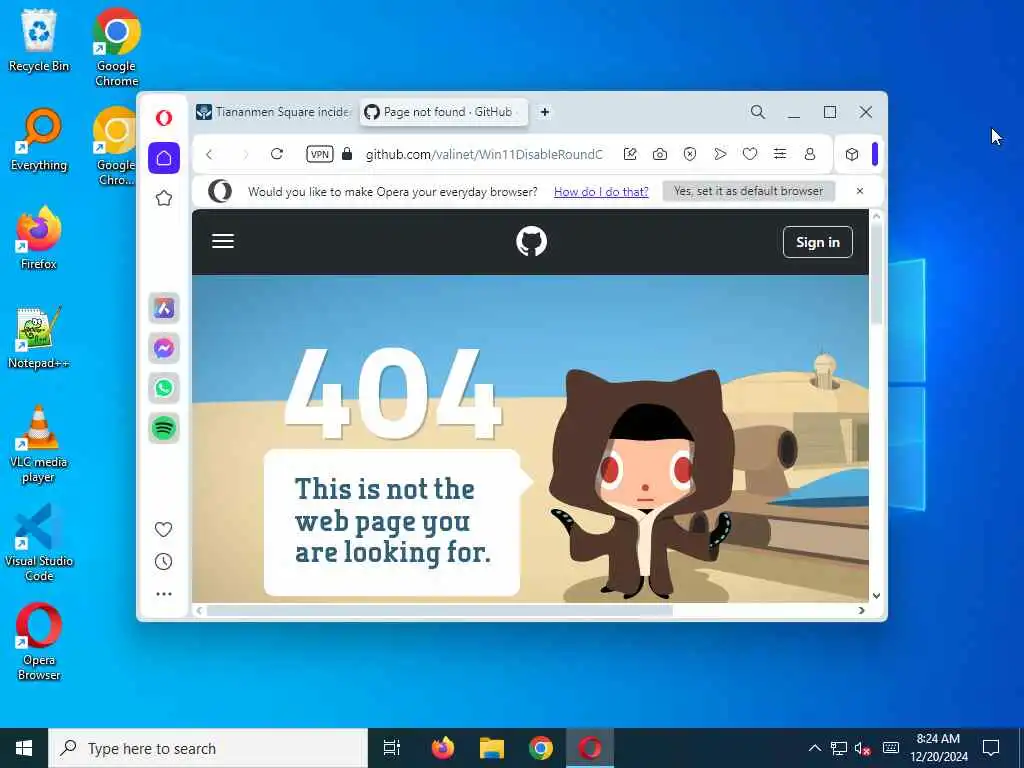
Task: Select the Visual Studio Code desktop icon
Action: 39,543
